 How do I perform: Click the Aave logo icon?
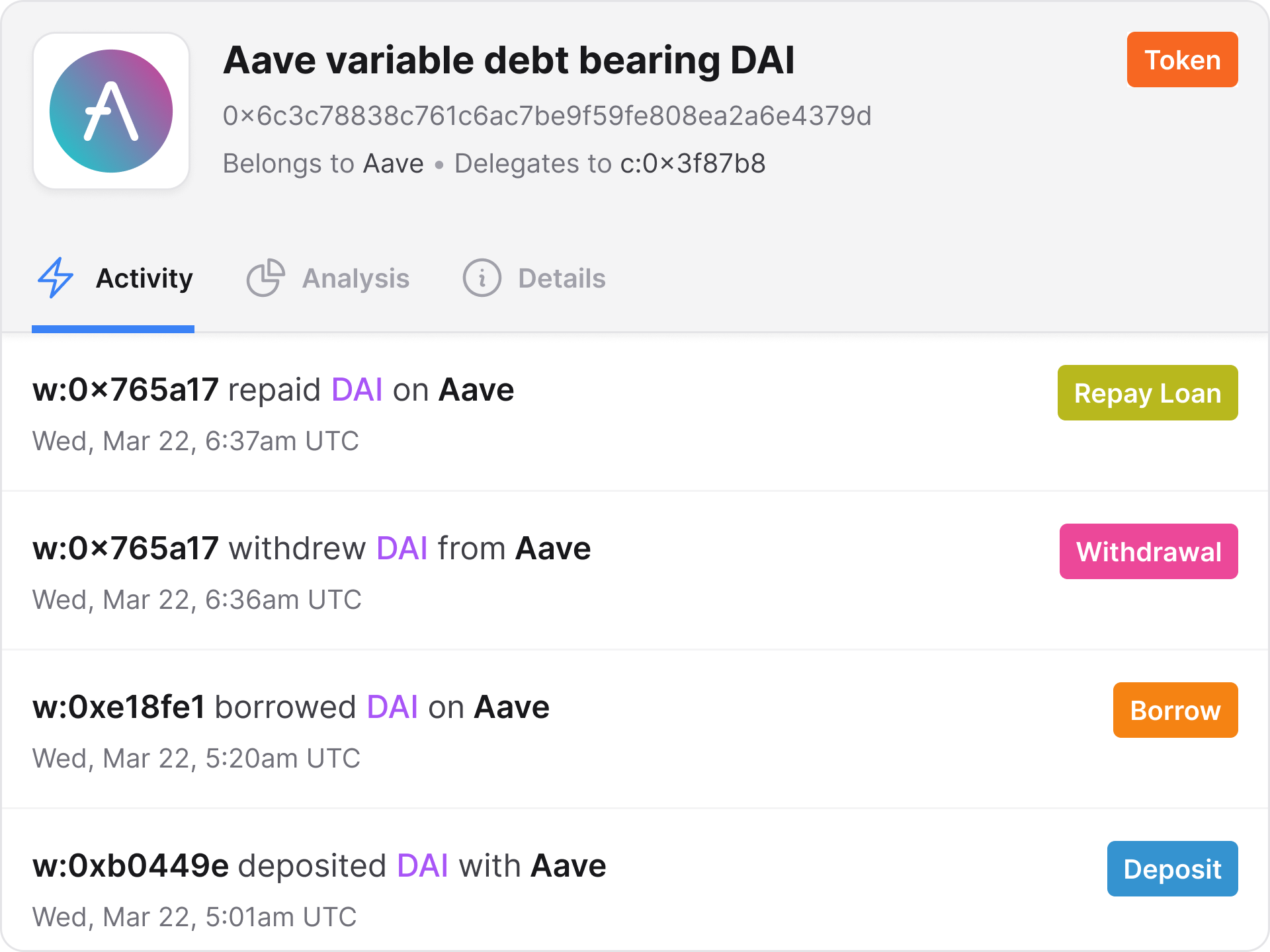[x=112, y=112]
